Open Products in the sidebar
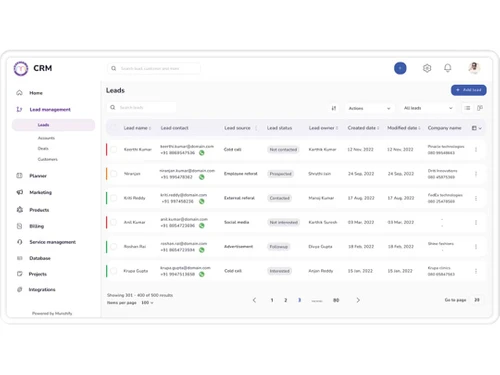 (x=39, y=210)
